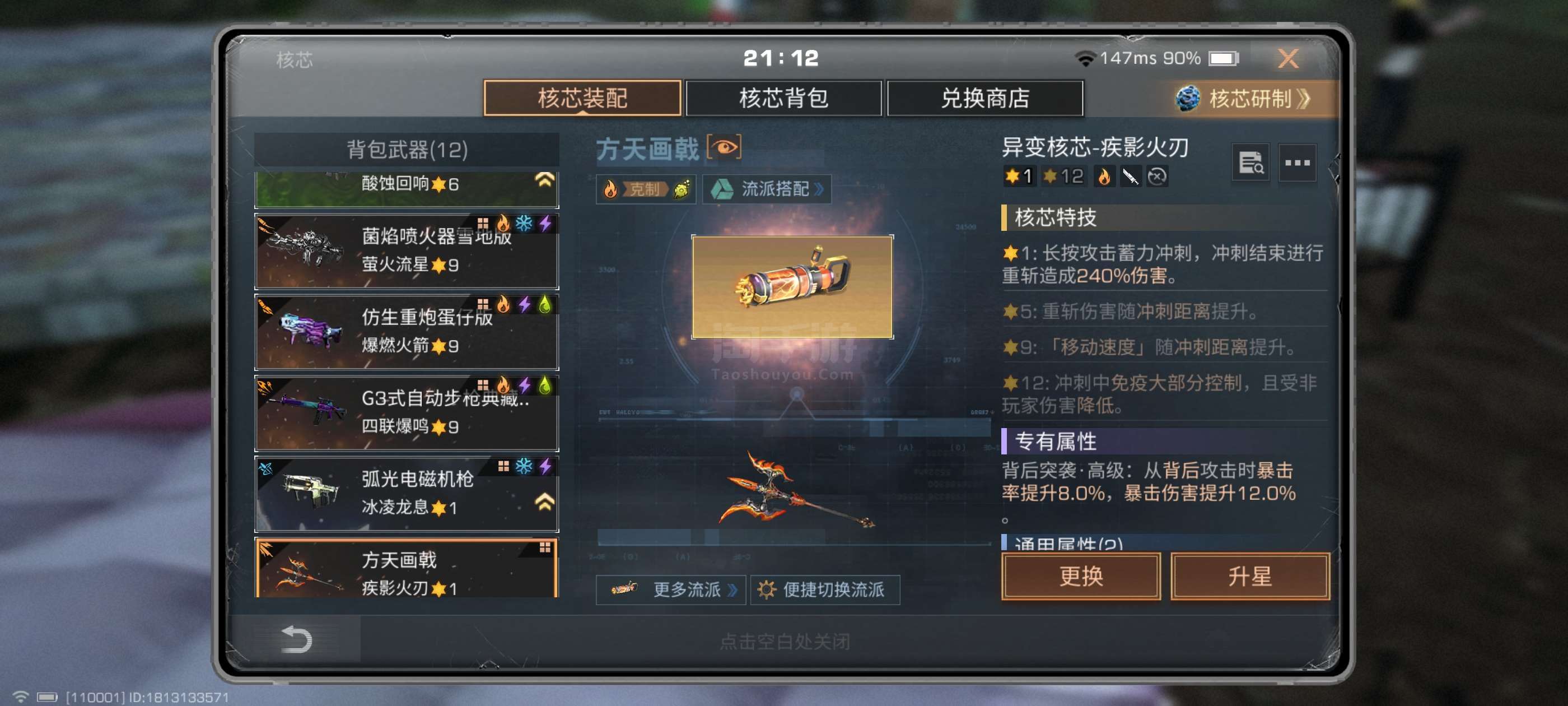
Task: Switch to the 核芯背包 tab
Action: (x=783, y=98)
